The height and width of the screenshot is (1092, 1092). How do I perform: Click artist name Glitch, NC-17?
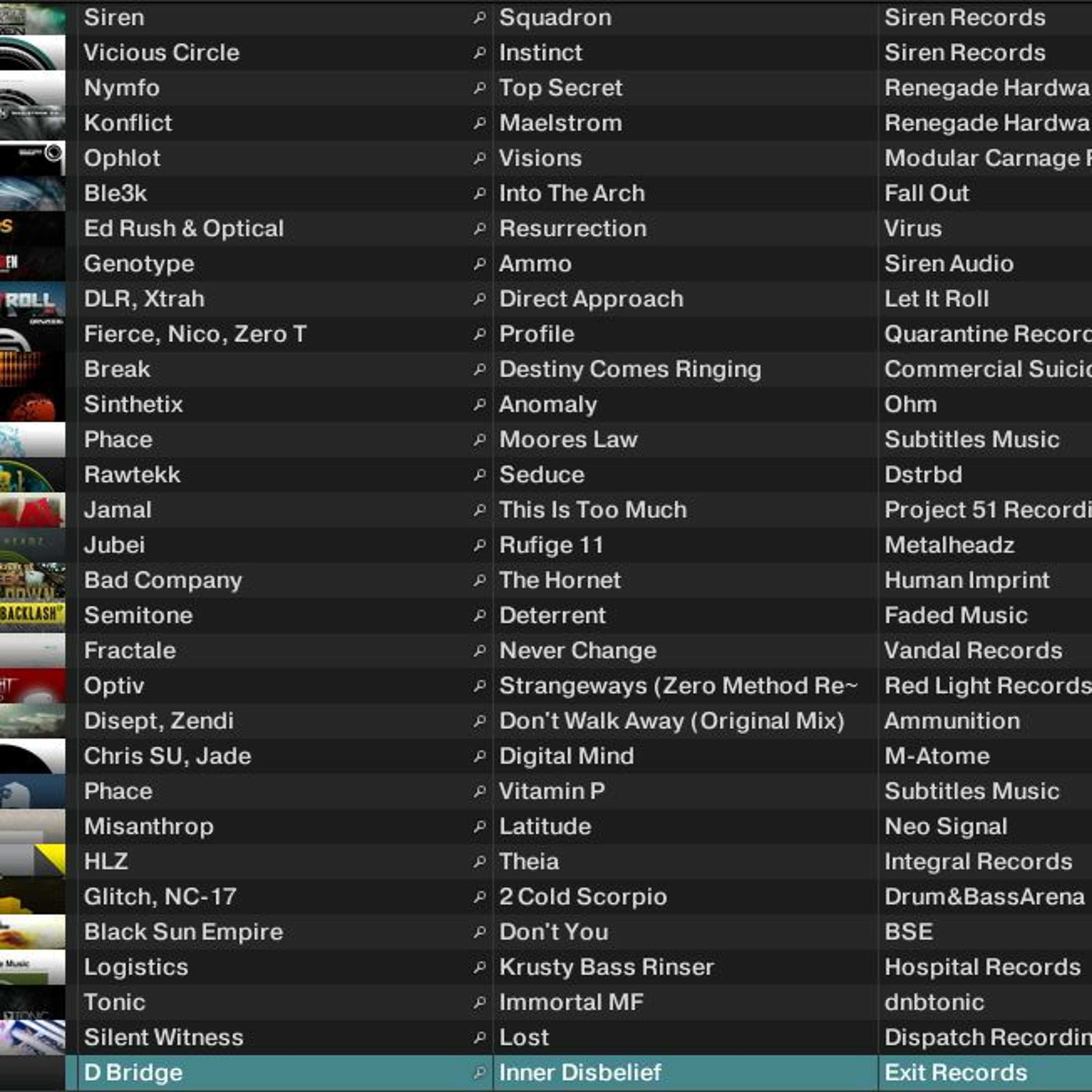[160, 897]
